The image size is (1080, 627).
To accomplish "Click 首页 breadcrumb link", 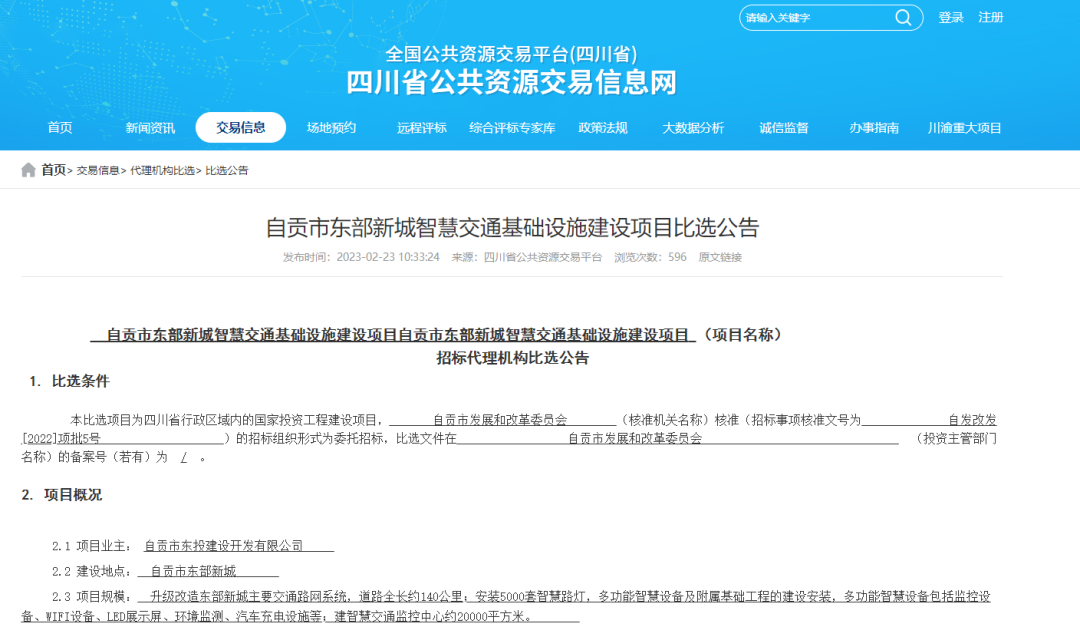I will [54, 170].
